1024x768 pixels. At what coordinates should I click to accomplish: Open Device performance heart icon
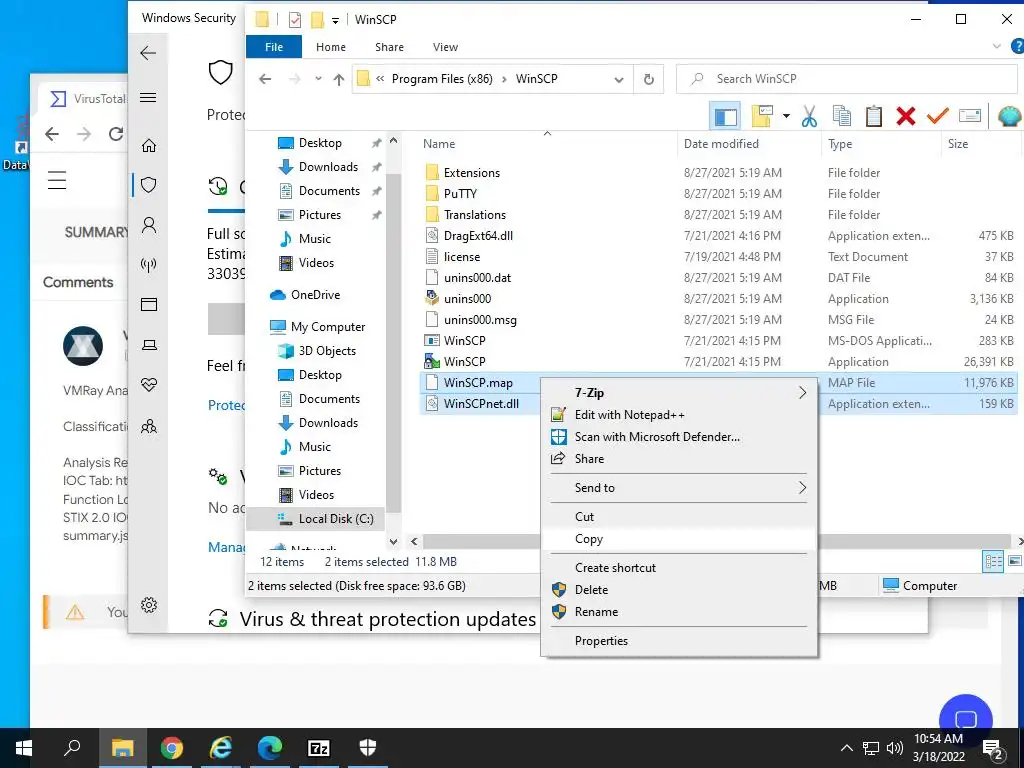pos(149,385)
